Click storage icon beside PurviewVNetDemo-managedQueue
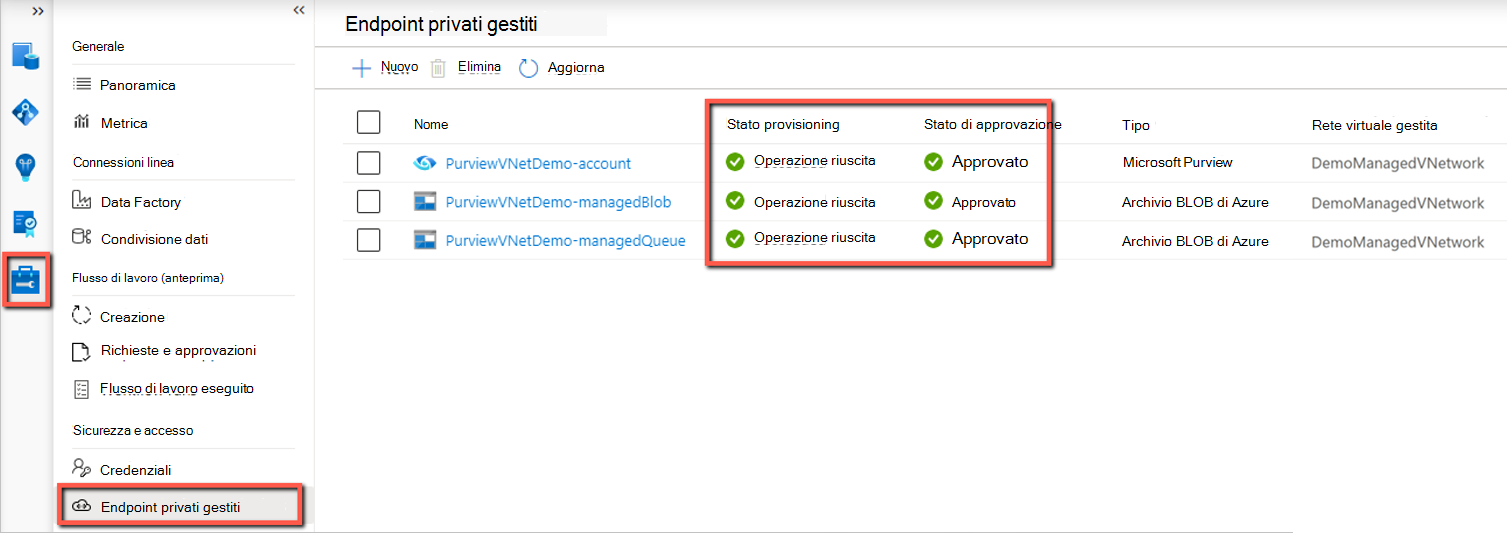The image size is (1507, 533). (x=425, y=240)
